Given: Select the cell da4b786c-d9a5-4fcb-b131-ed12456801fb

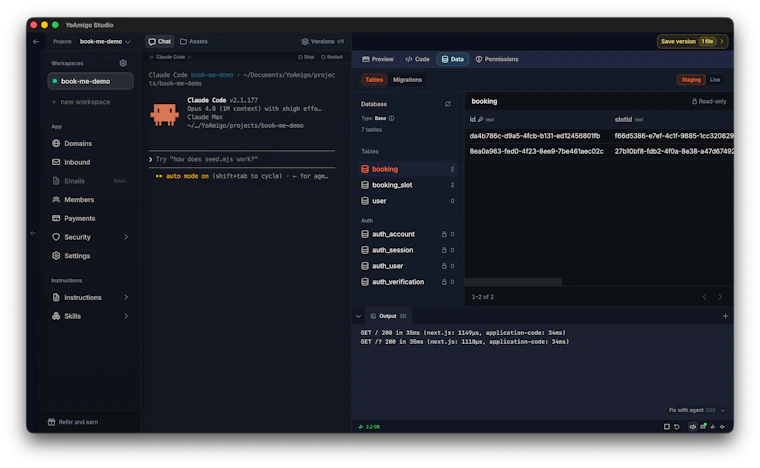Looking at the screenshot, I should (535, 136).
